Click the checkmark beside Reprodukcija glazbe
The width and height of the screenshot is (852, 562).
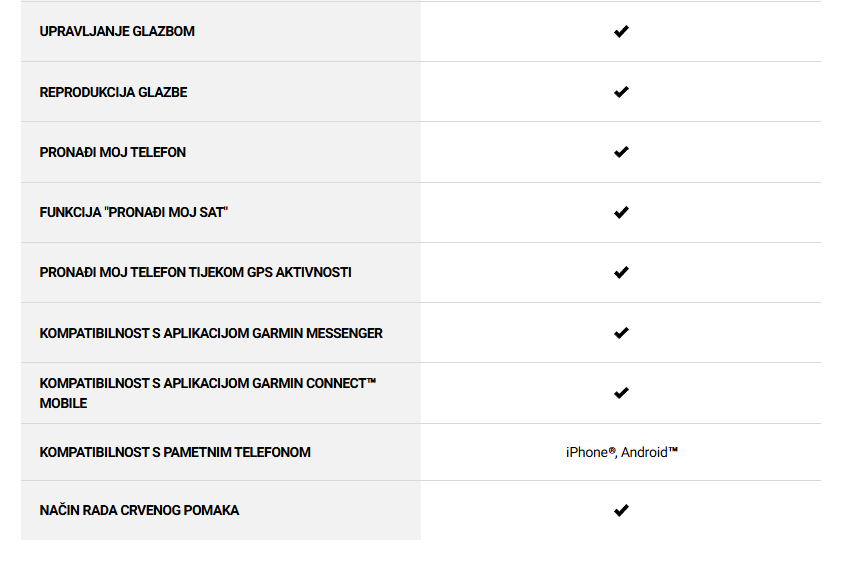621,92
